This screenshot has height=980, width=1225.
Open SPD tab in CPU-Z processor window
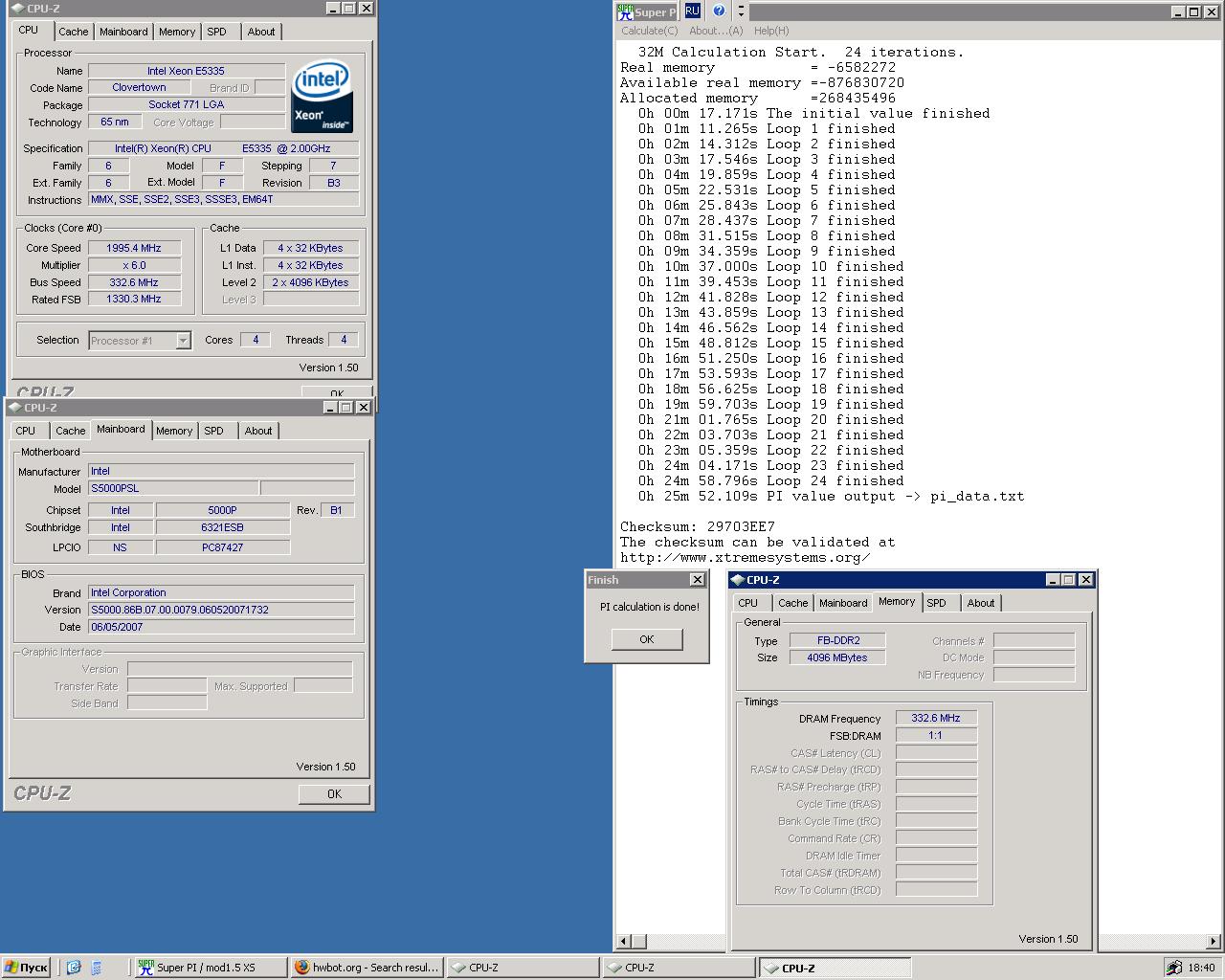tap(217, 32)
